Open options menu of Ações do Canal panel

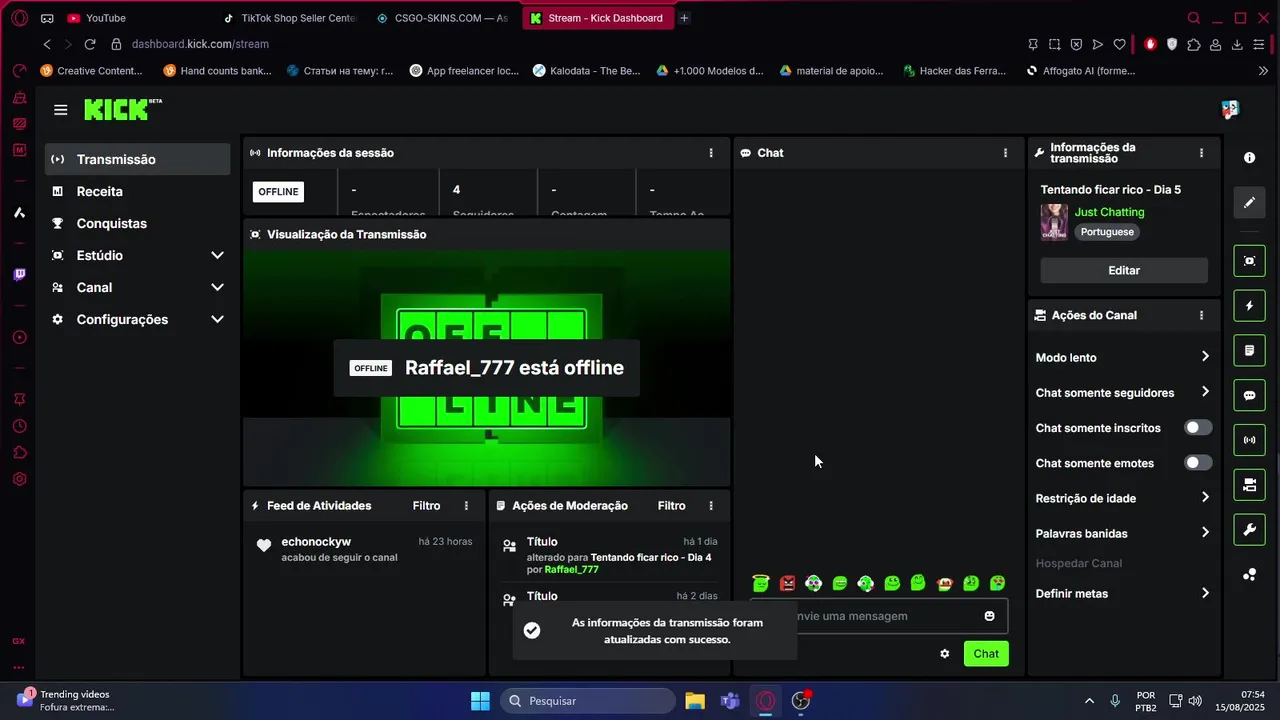pyautogui.click(x=1201, y=315)
